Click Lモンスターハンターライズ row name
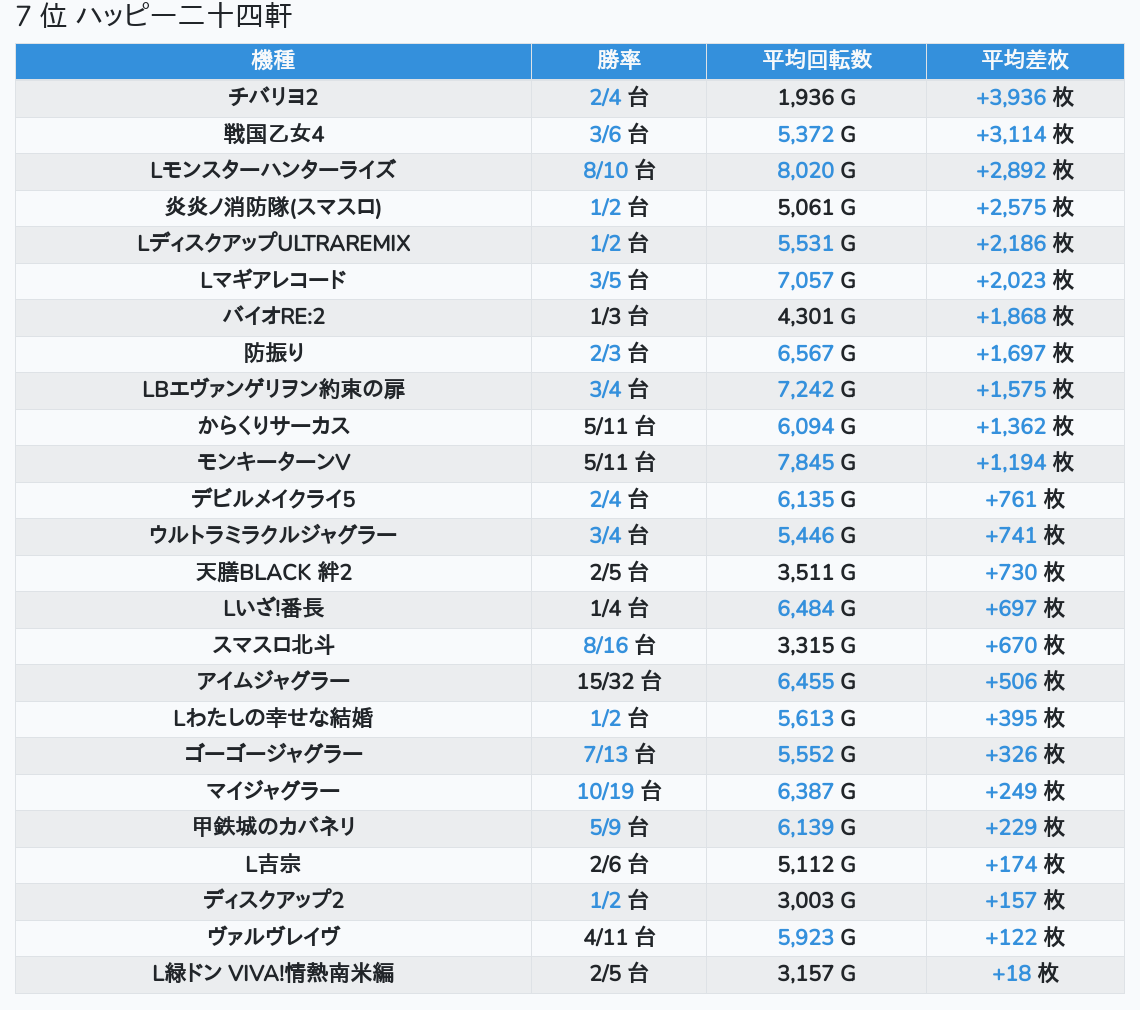1140x1010 pixels. 273,171
